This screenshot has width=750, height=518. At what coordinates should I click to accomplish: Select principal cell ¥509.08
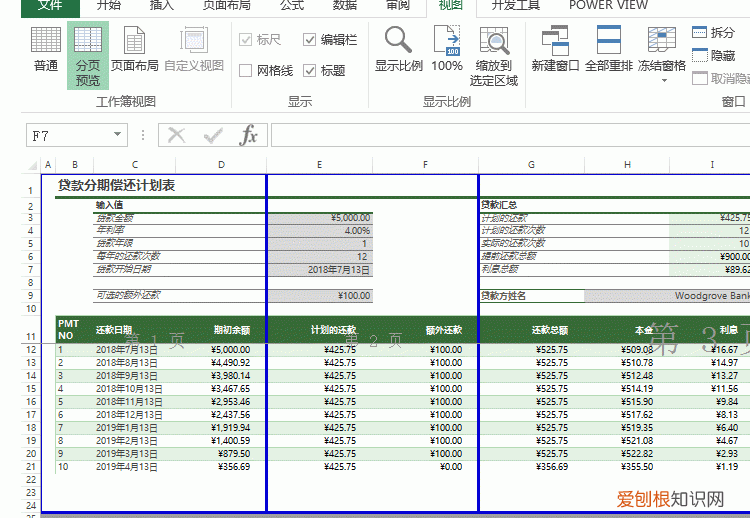637,350
